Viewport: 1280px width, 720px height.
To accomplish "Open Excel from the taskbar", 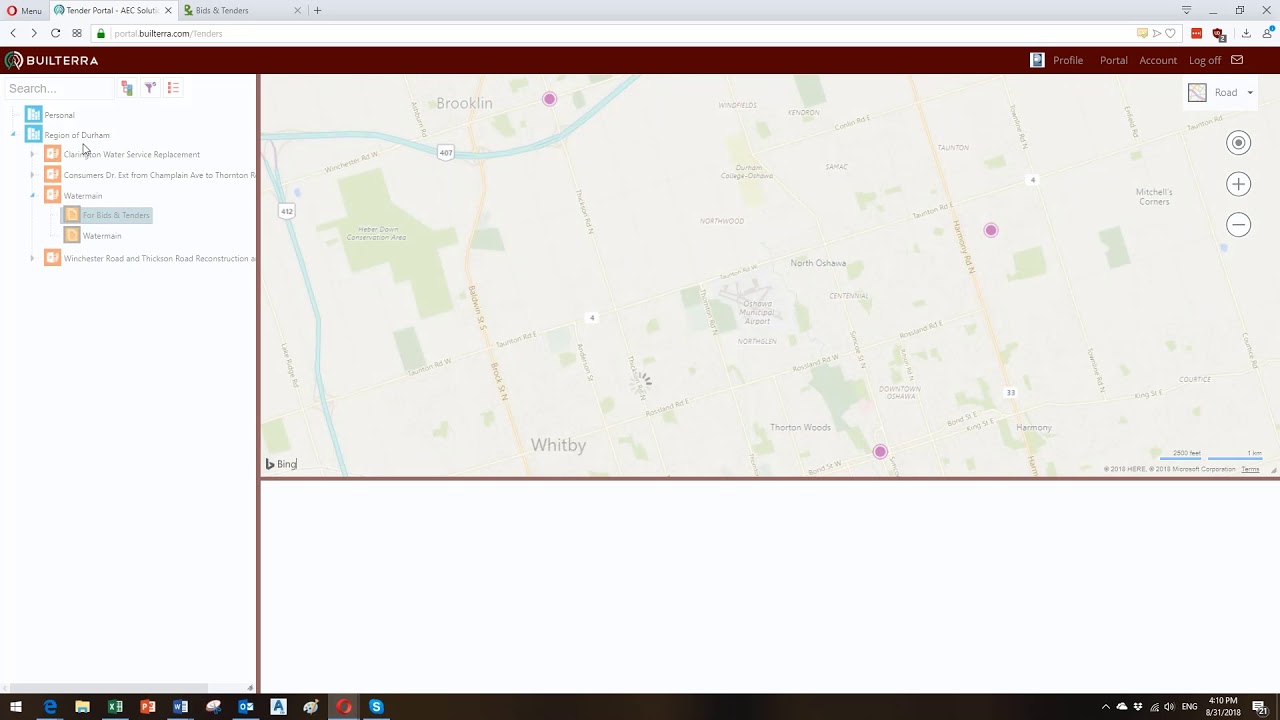I will coord(115,707).
